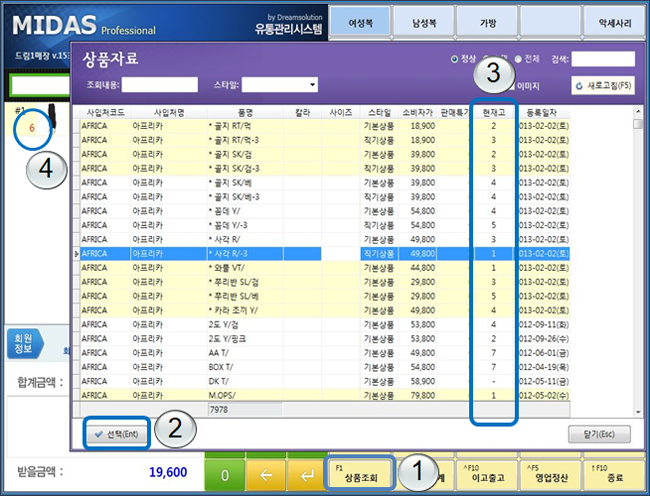The image size is (650, 496).
Task: Open the 여성복 category tab
Action: click(x=360, y=22)
